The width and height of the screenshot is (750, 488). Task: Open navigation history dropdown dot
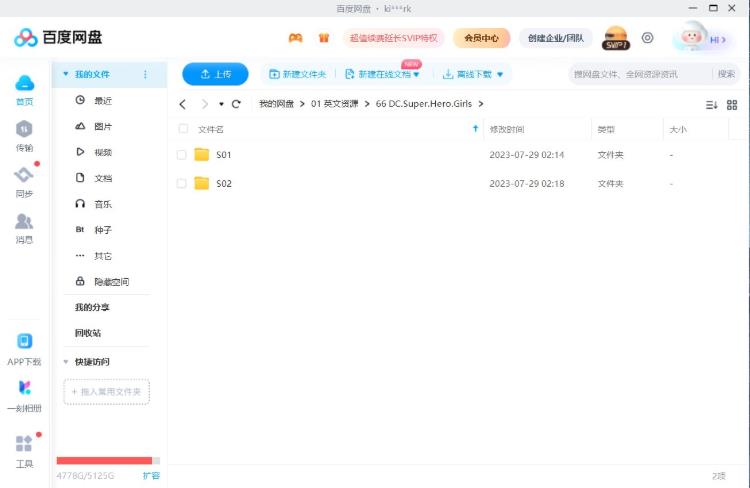(x=221, y=104)
